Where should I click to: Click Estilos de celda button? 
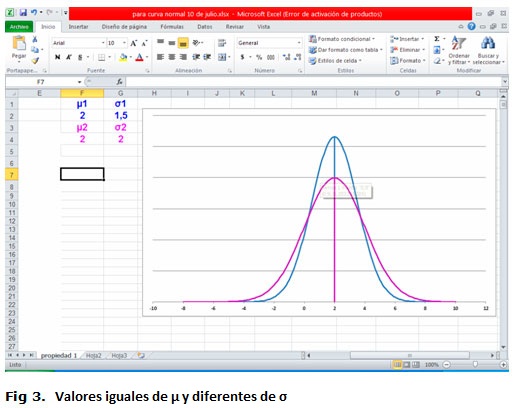(x=335, y=61)
